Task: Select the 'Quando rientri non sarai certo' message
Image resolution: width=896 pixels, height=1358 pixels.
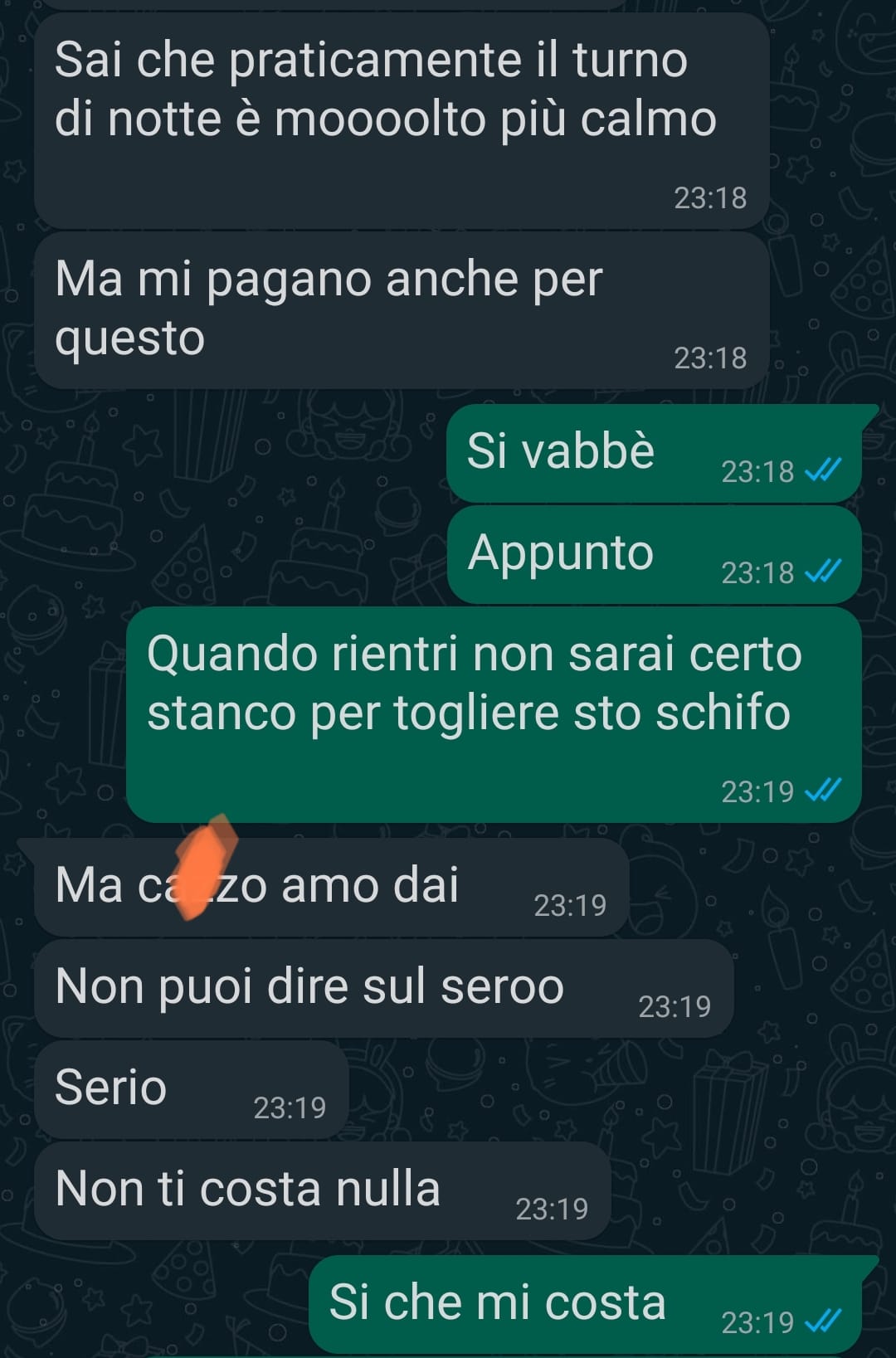Action: pos(494,714)
